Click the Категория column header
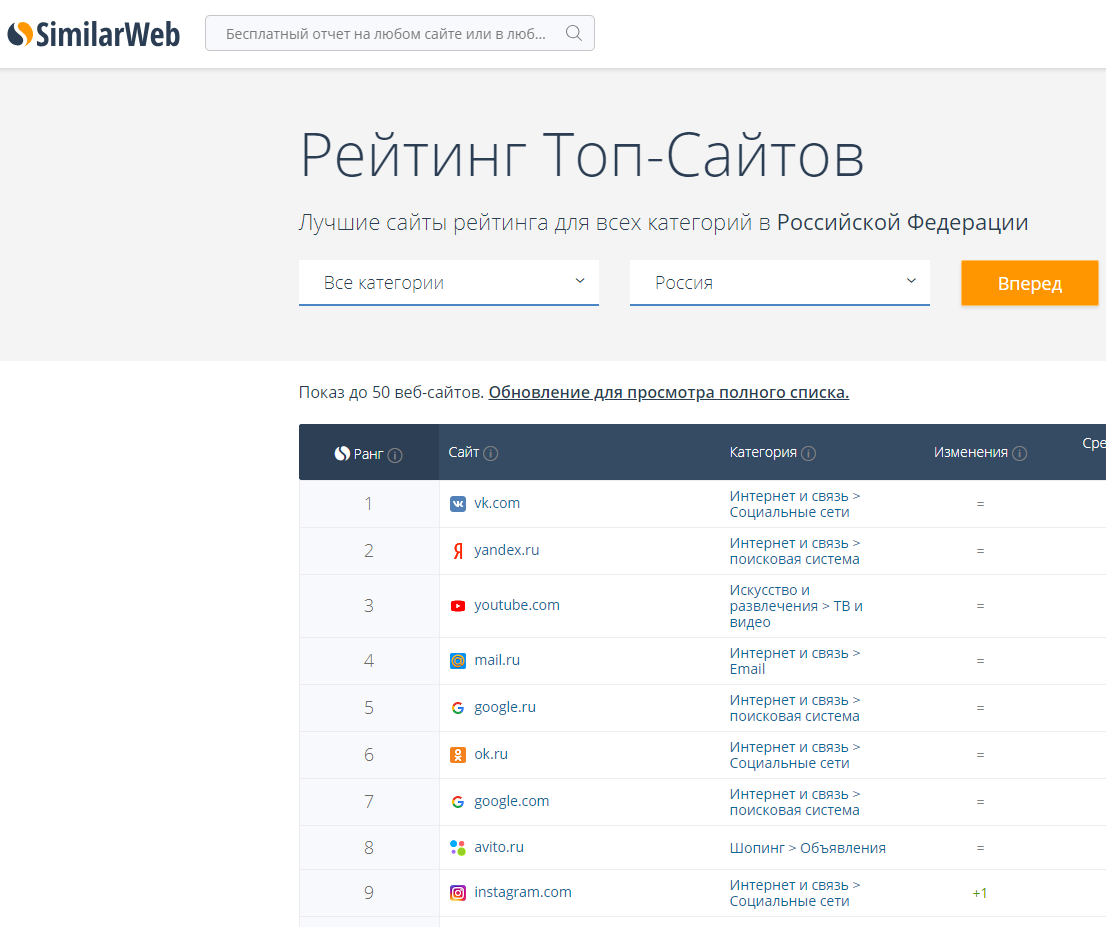This screenshot has height=927, width=1106. 763,453
